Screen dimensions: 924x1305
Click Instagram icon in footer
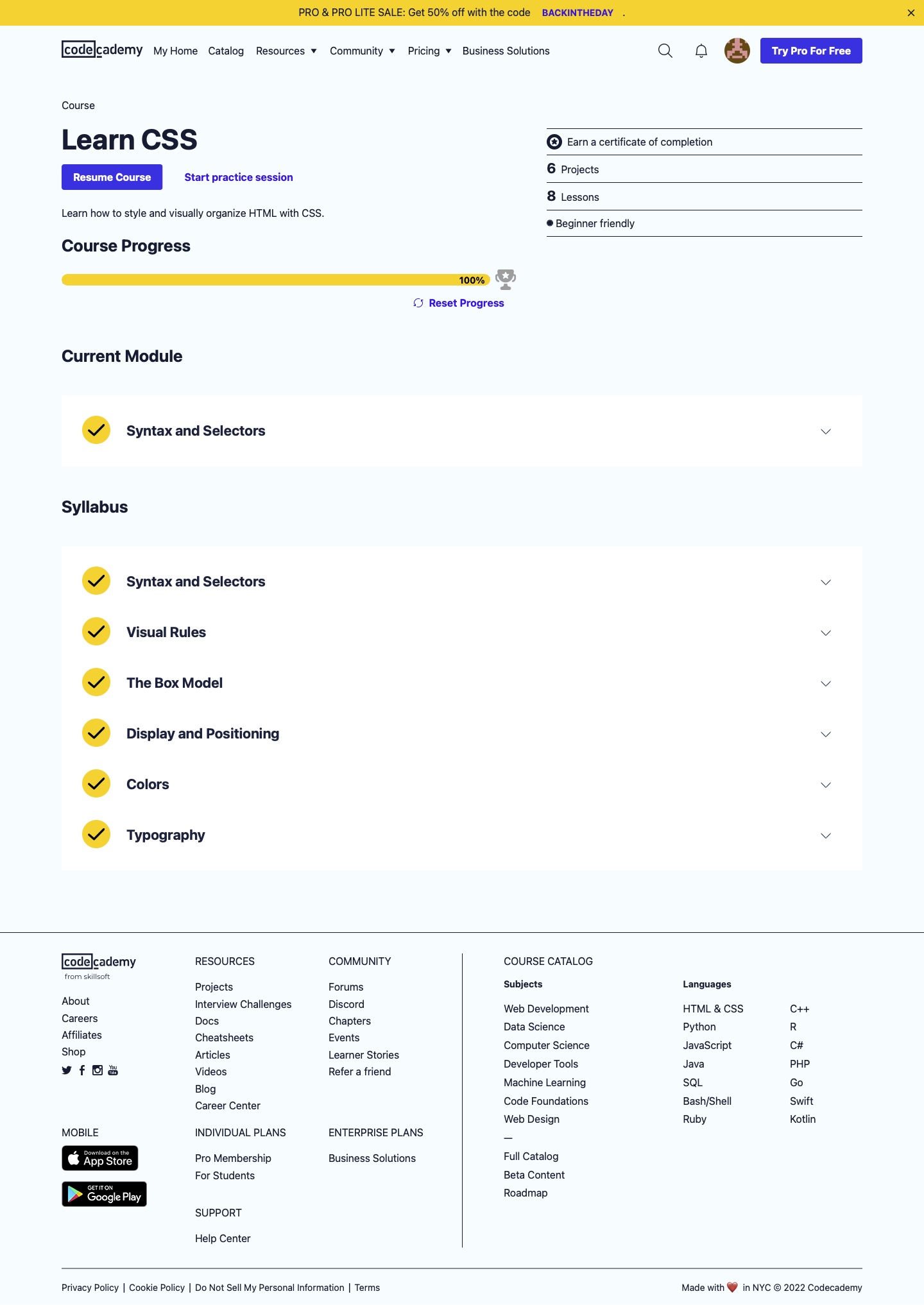coord(98,1070)
